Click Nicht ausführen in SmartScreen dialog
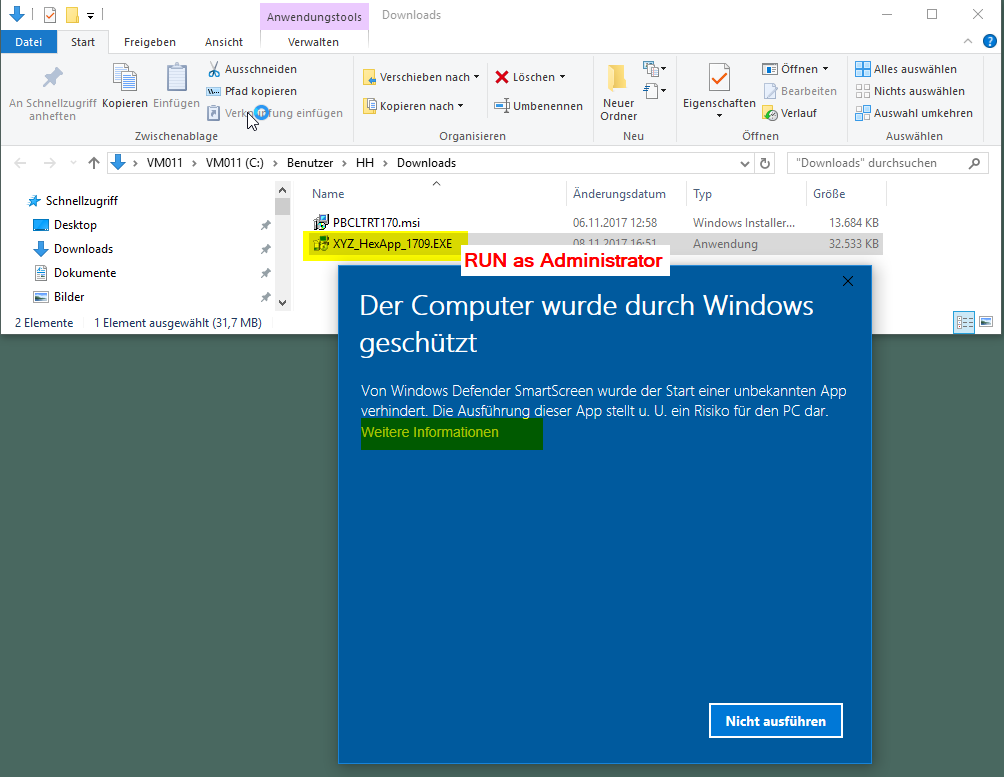Image resolution: width=1004 pixels, height=777 pixels. (775, 721)
